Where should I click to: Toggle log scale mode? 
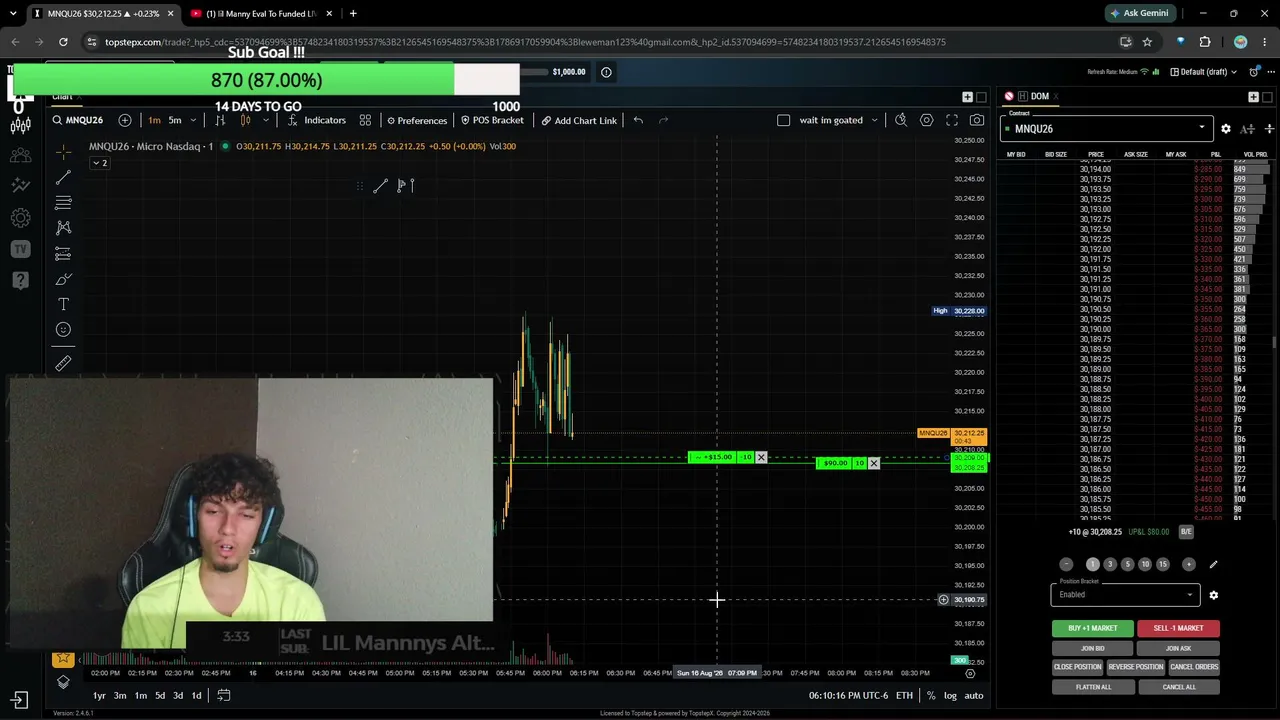tap(950, 695)
